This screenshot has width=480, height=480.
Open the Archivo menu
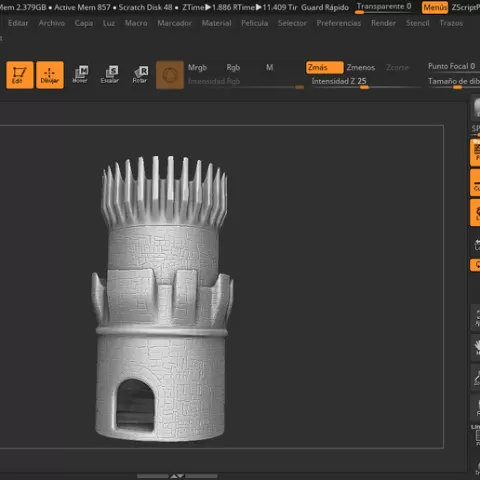pyautogui.click(x=52, y=23)
